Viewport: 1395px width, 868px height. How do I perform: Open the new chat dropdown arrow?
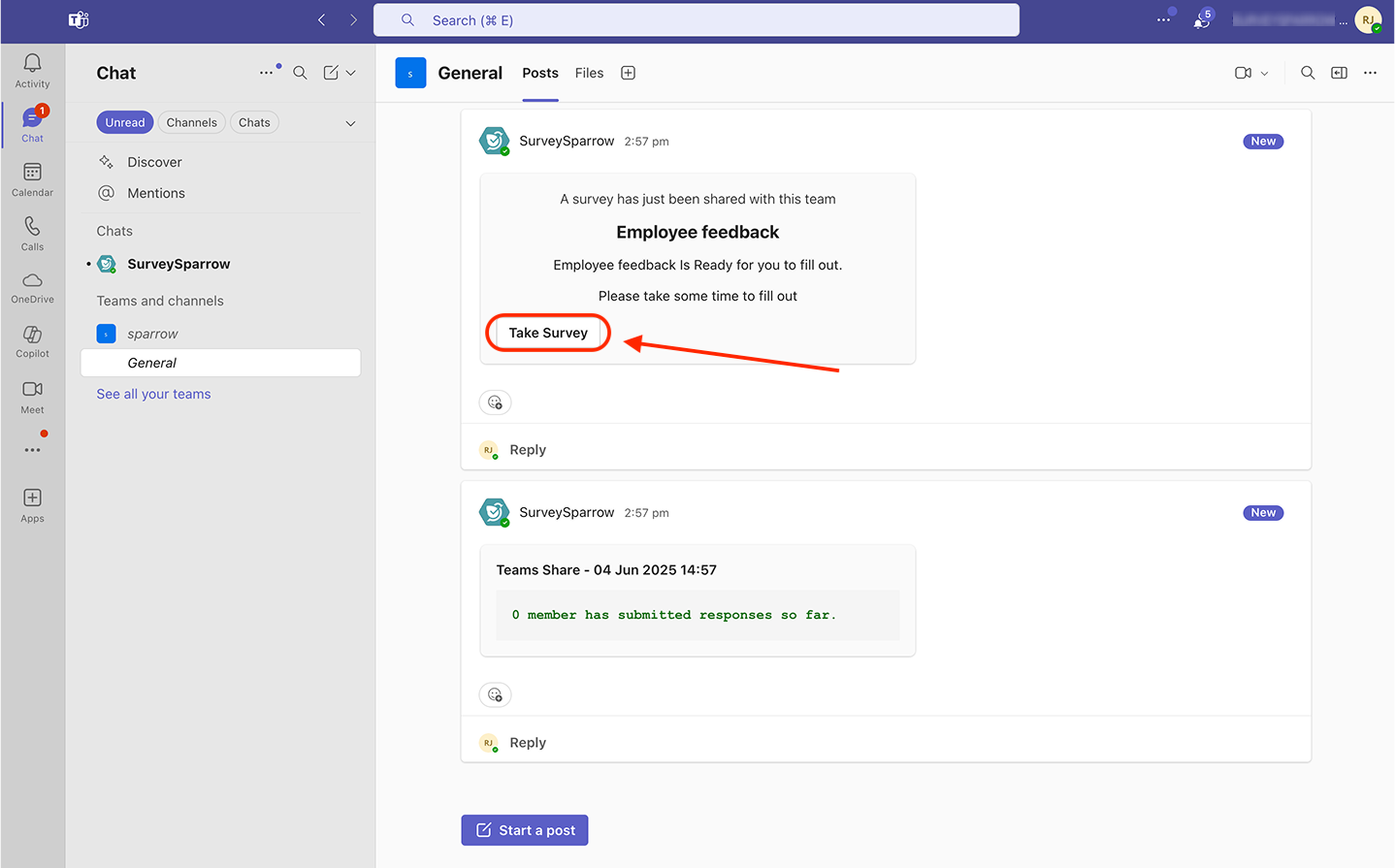coord(351,73)
